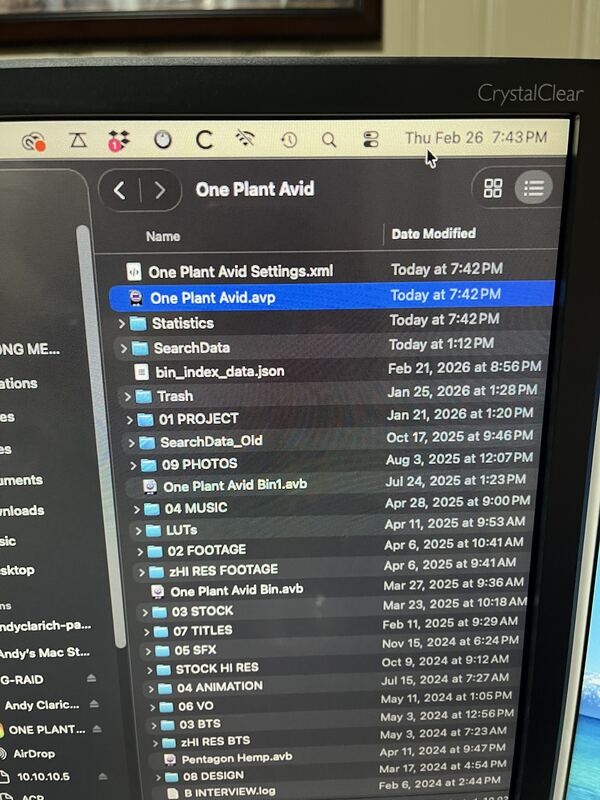Sort files by Name column header
The width and height of the screenshot is (600, 800).
(x=164, y=237)
